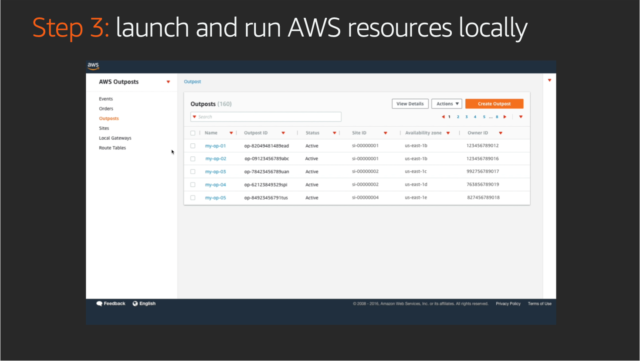The height and width of the screenshot is (361, 640).
Task: Open the Actions dropdown
Action: click(x=447, y=104)
